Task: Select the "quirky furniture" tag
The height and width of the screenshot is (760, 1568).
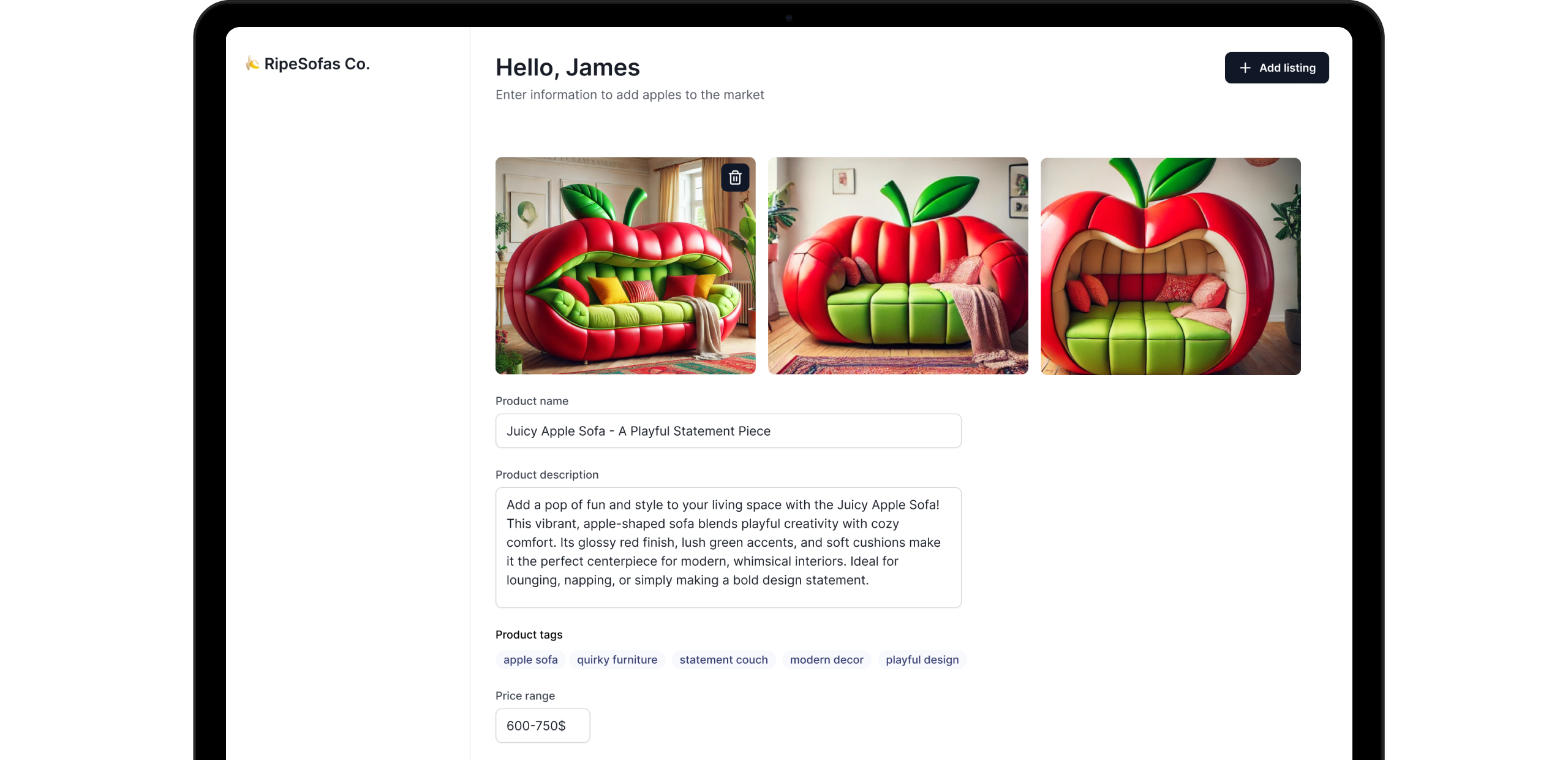Action: tap(617, 659)
